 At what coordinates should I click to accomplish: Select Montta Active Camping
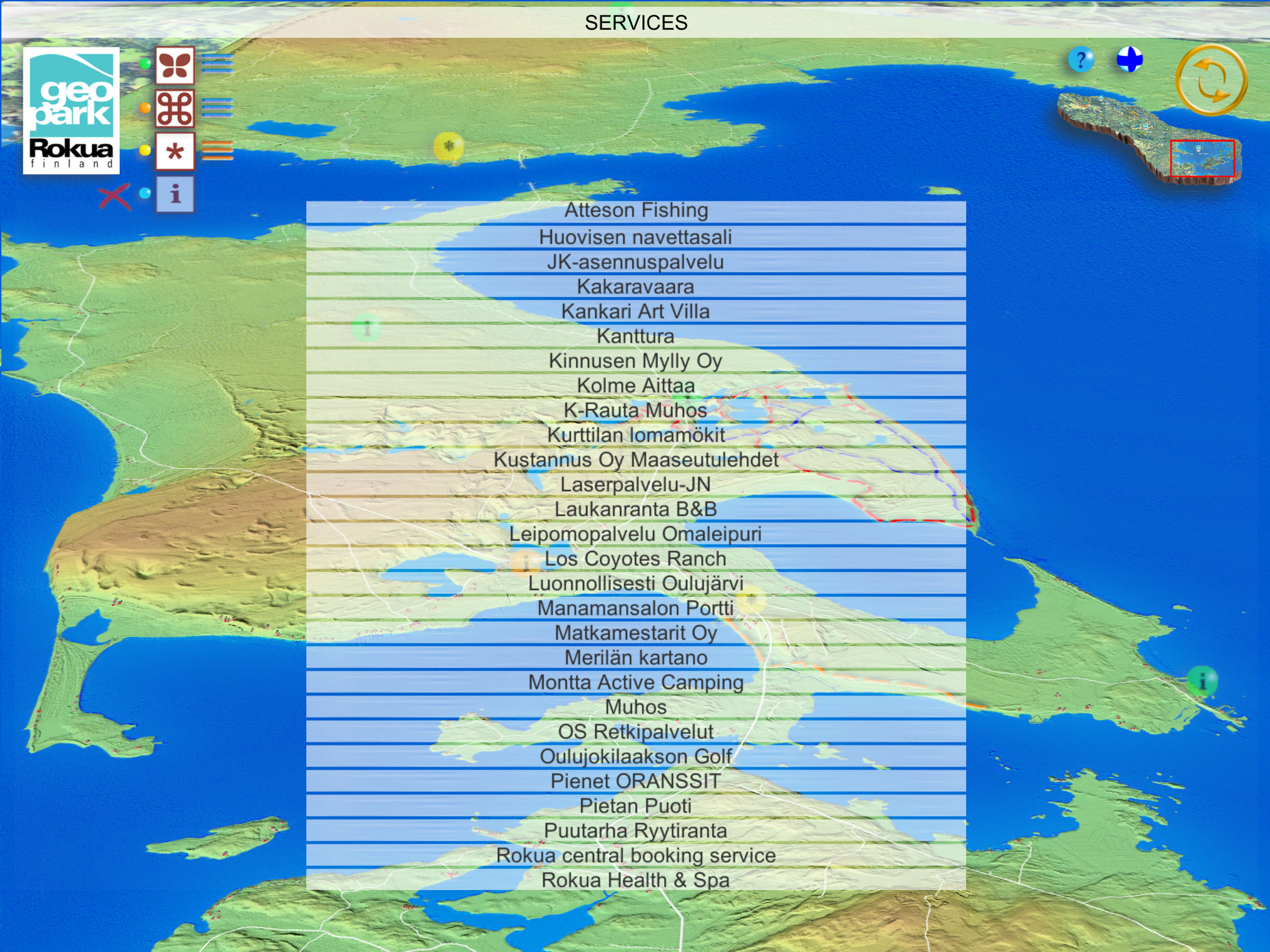click(636, 681)
